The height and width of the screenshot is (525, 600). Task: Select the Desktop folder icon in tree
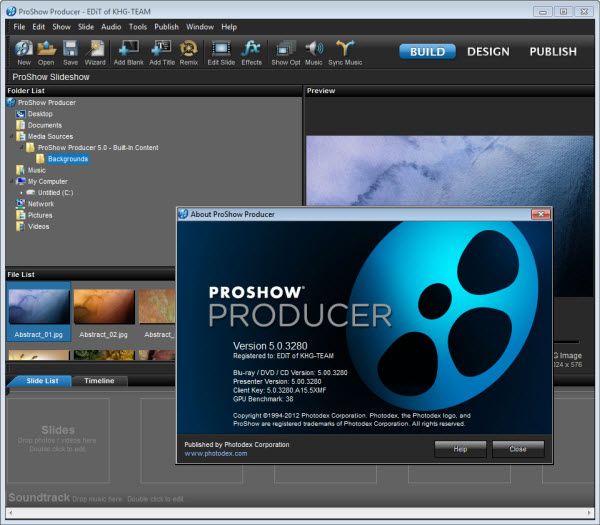tap(21, 114)
